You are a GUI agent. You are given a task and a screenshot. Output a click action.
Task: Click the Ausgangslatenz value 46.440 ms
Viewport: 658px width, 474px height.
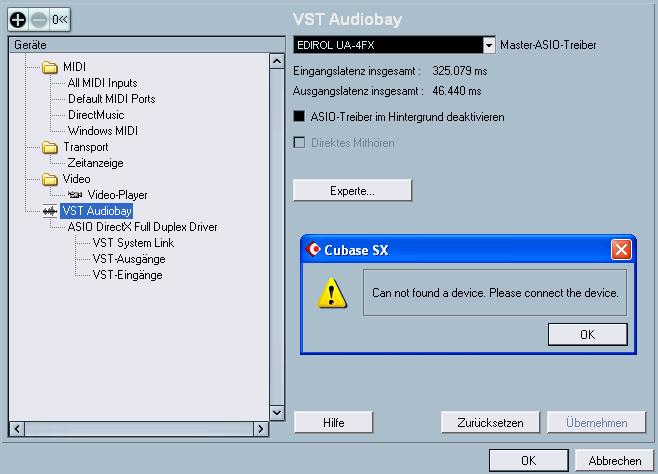click(x=457, y=91)
